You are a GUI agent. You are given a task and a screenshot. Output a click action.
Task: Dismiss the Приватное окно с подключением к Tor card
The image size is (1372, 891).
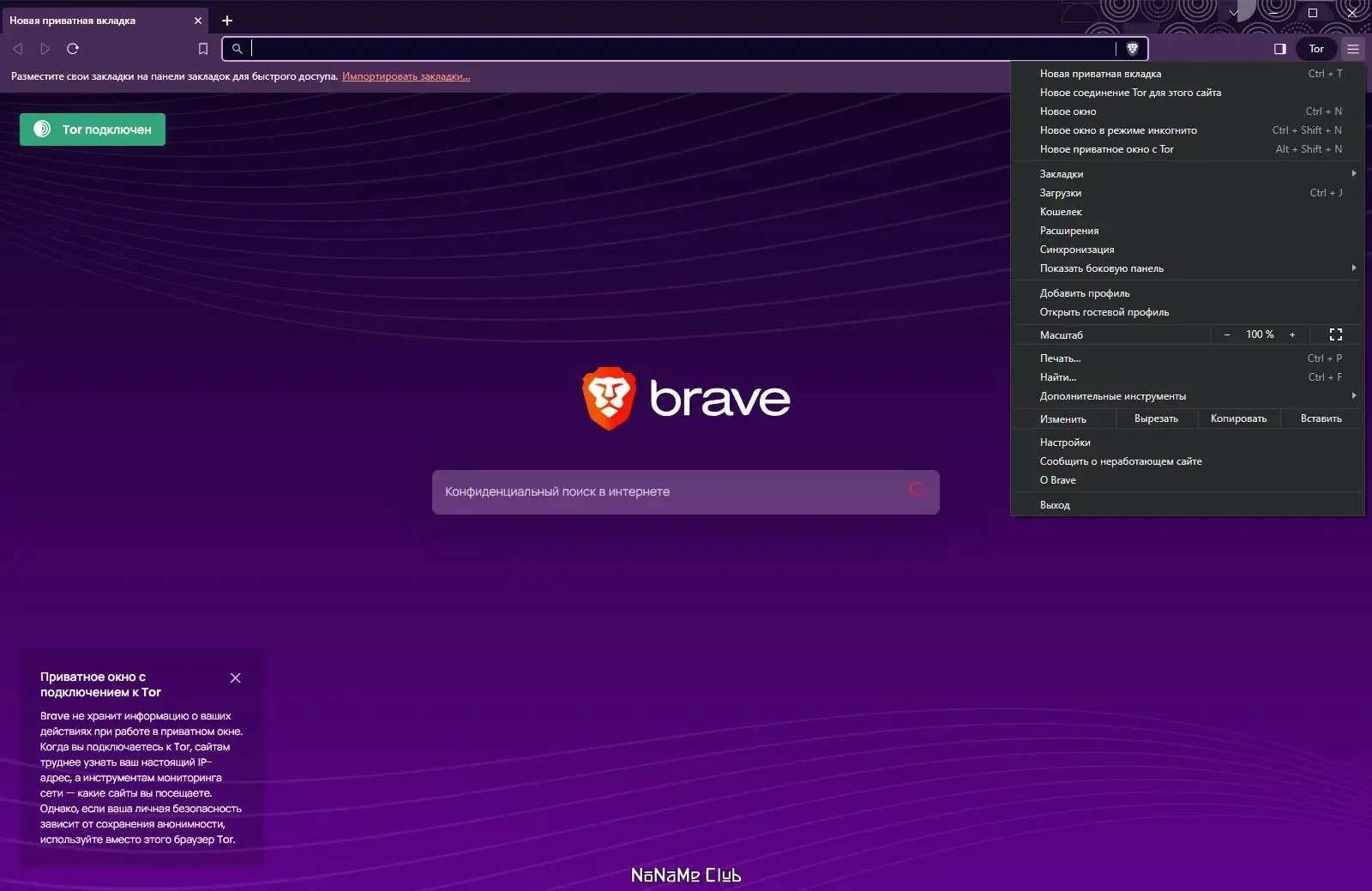pyautogui.click(x=236, y=678)
